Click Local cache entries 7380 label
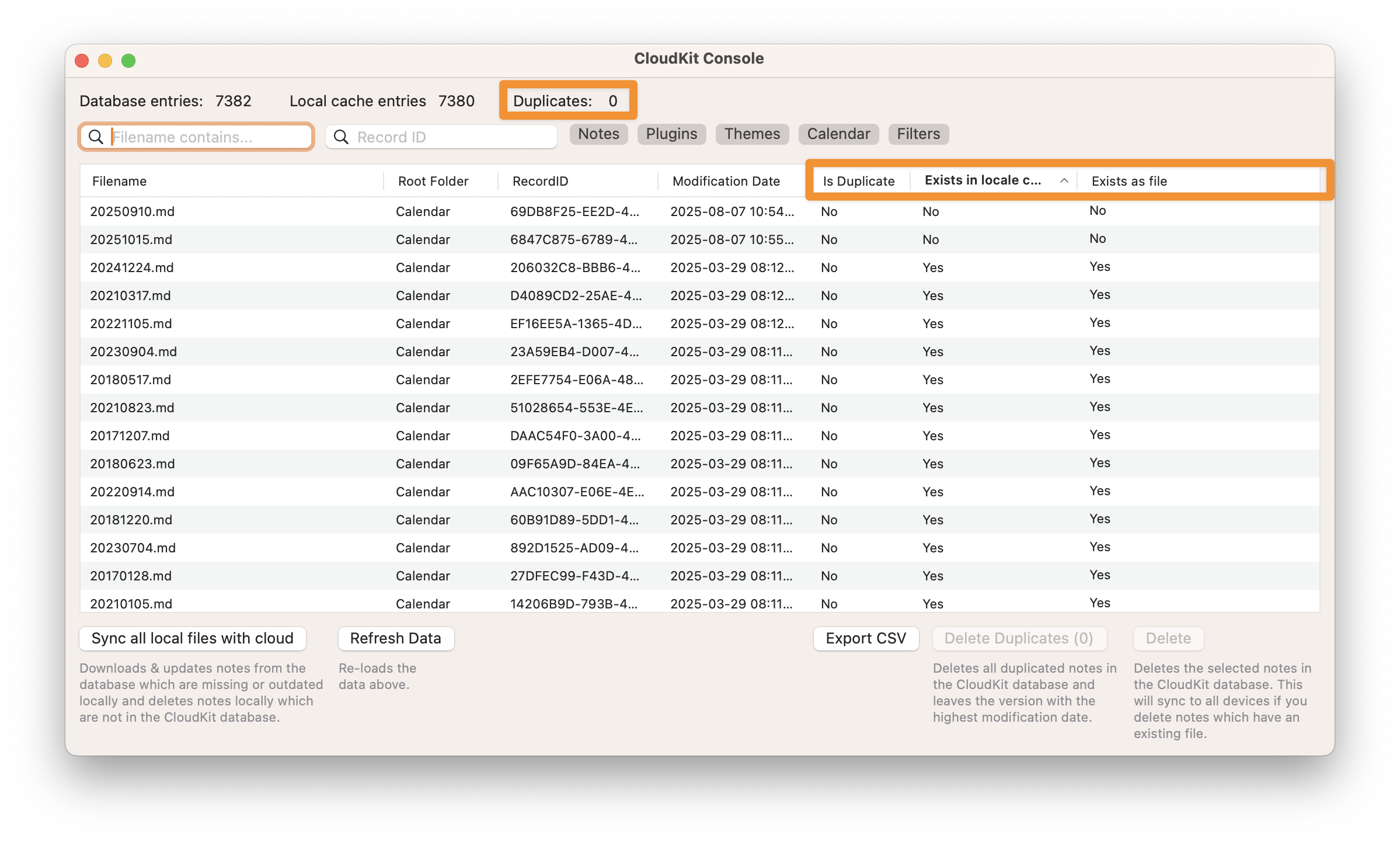Image resolution: width=1400 pixels, height=842 pixels. click(x=382, y=101)
